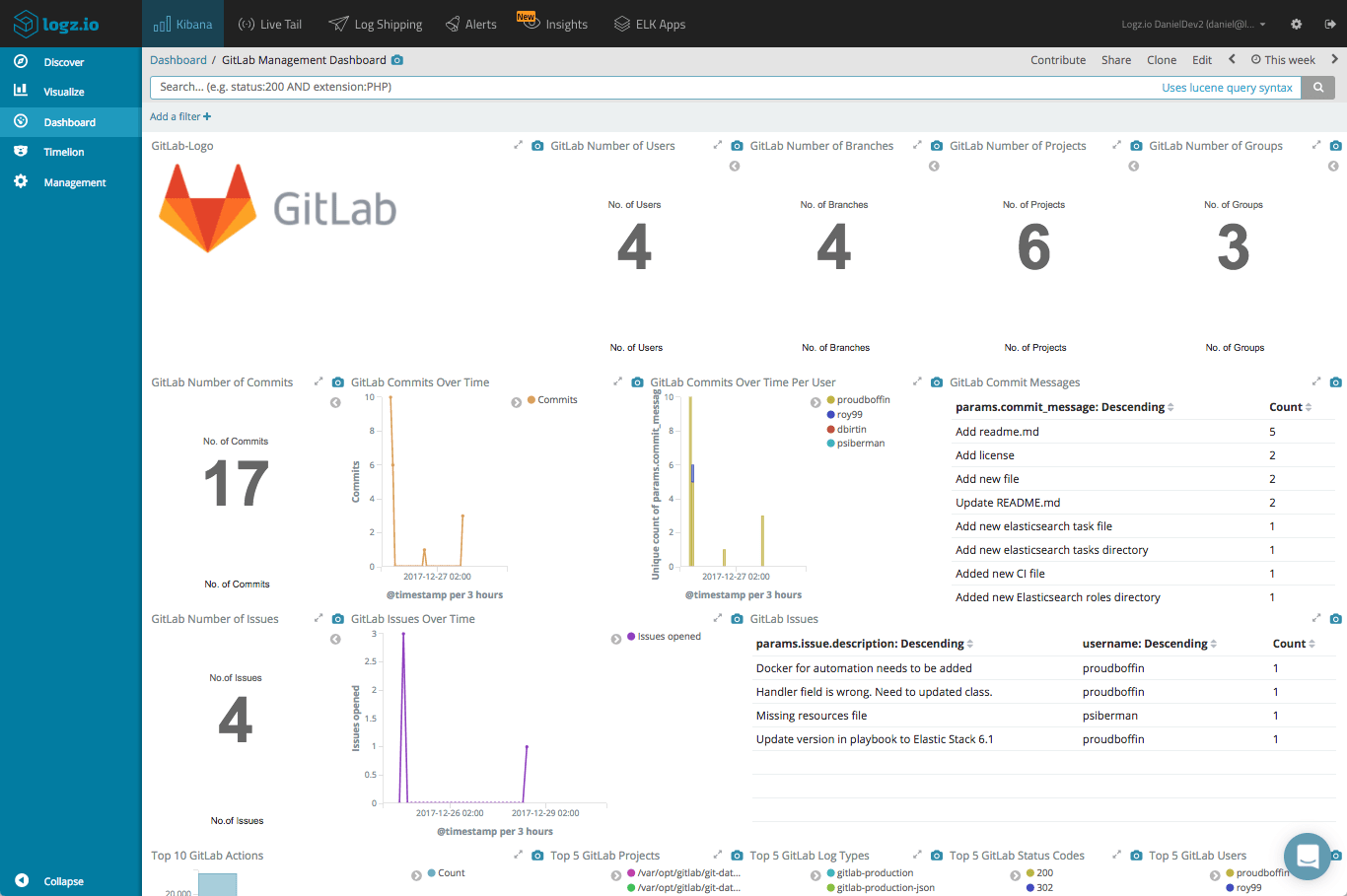This screenshot has width=1347, height=896.
Task: Open the Discover compass icon in sidebar
Action: tap(22, 61)
